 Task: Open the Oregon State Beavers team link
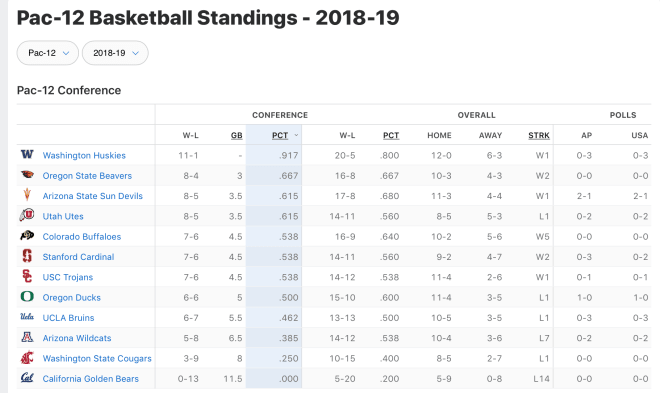tap(87, 176)
